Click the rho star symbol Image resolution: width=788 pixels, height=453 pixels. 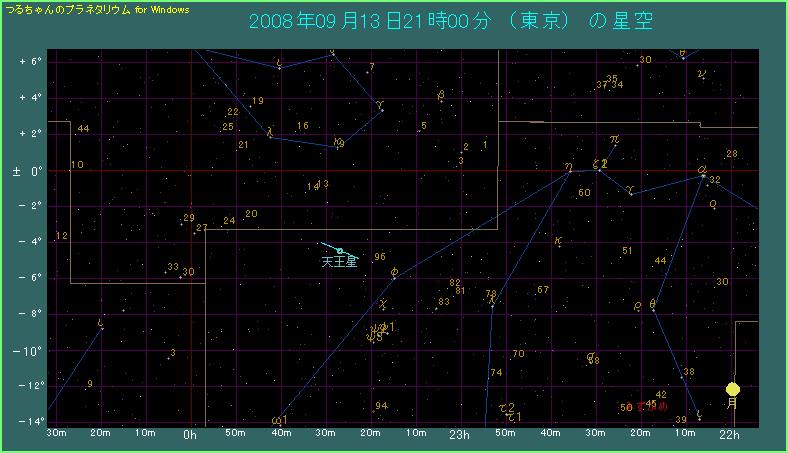tap(637, 306)
